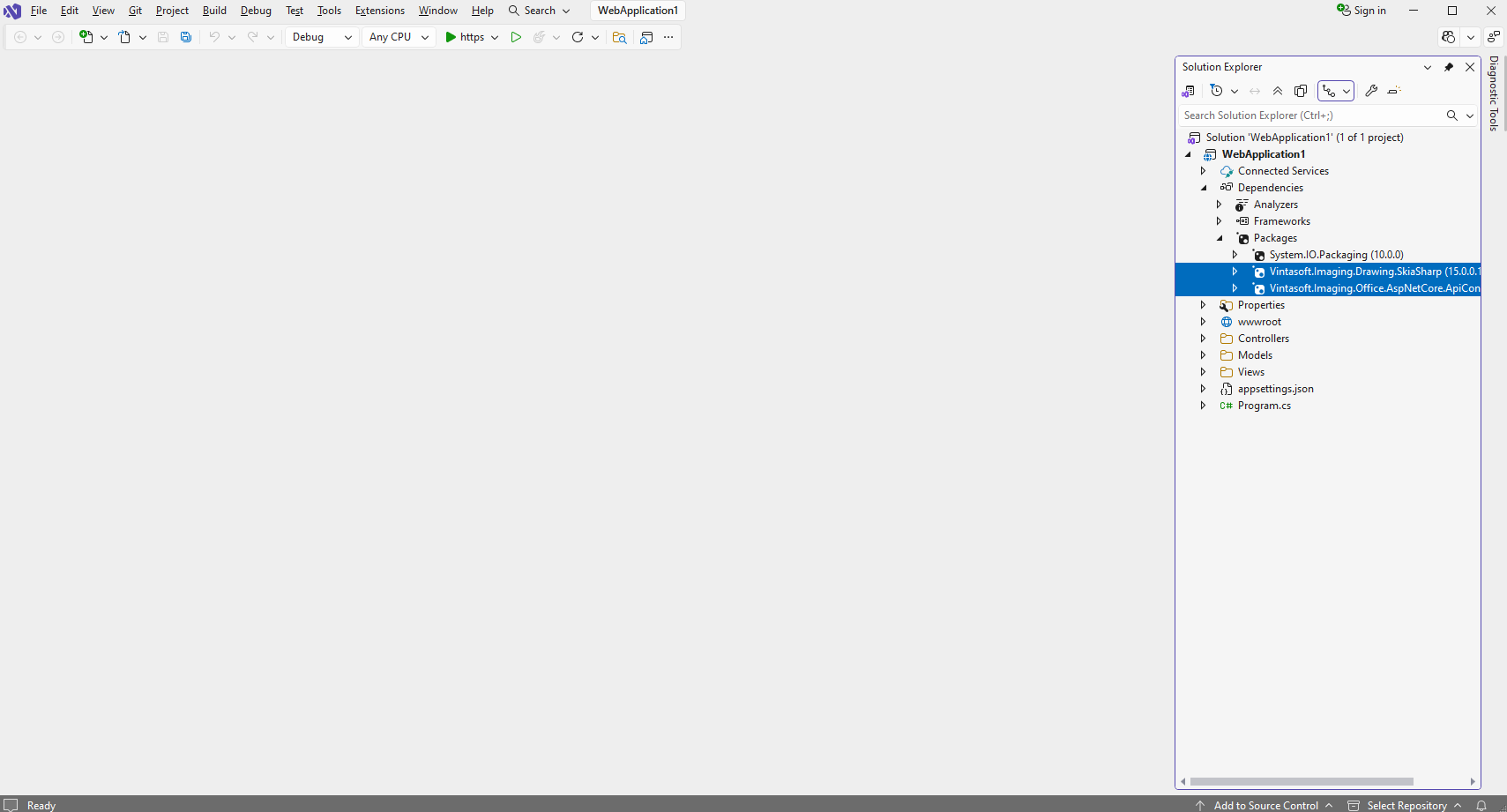Open Properties via the wrench icon

1371,91
